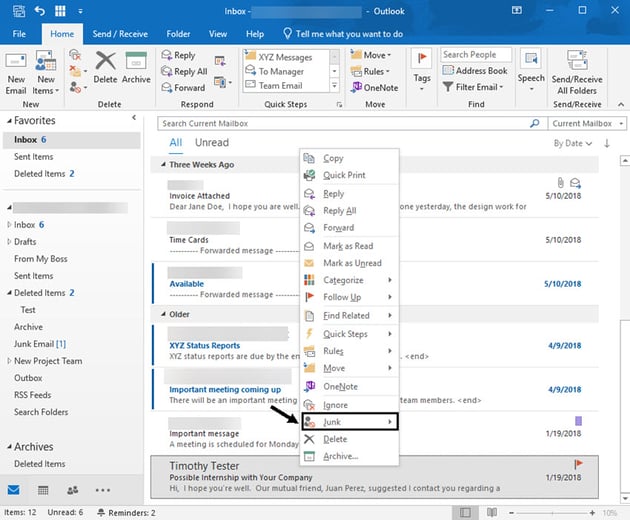Click OneNote in the Move group

(x=374, y=87)
